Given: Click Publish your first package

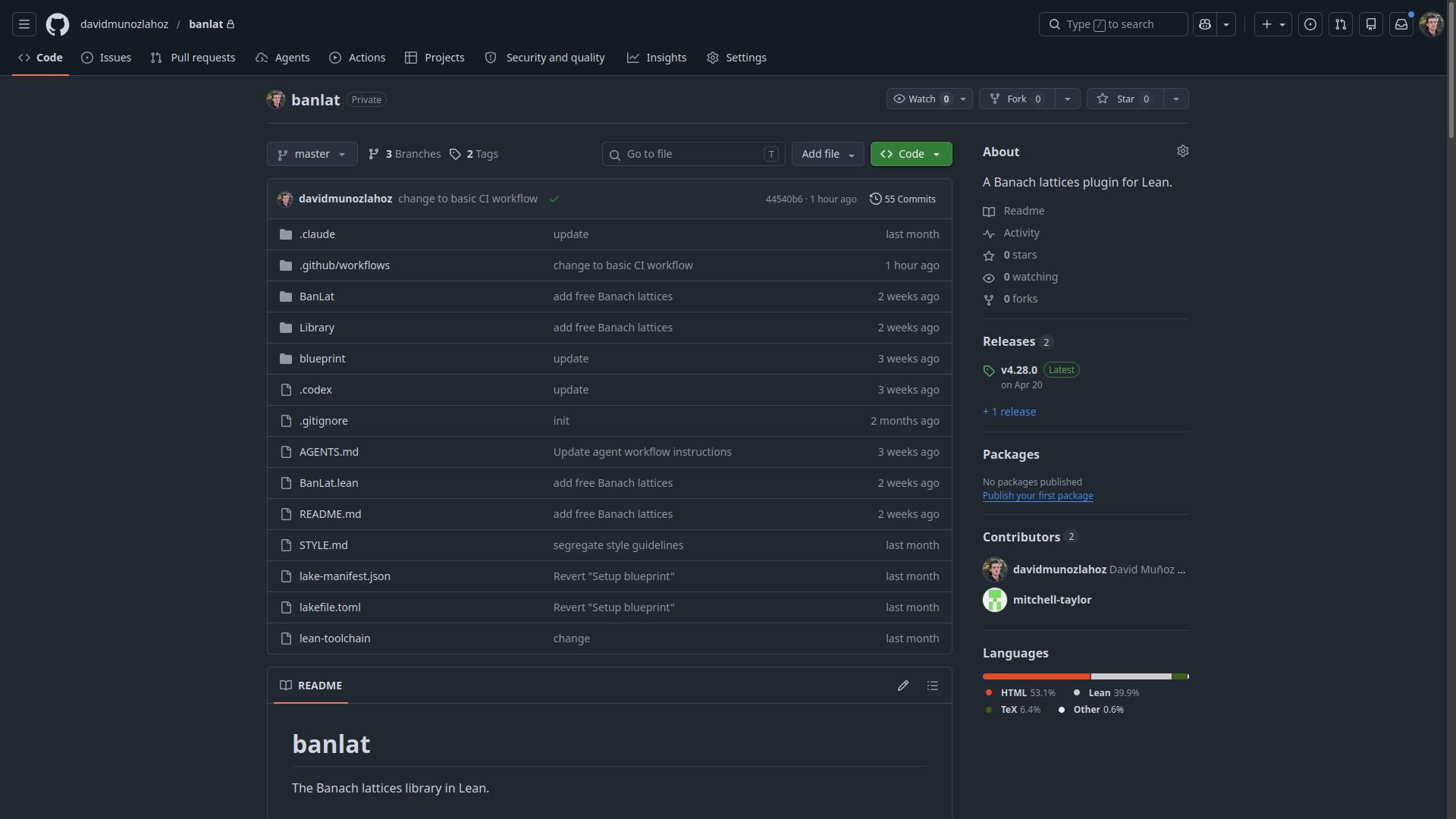Looking at the screenshot, I should (x=1037, y=496).
